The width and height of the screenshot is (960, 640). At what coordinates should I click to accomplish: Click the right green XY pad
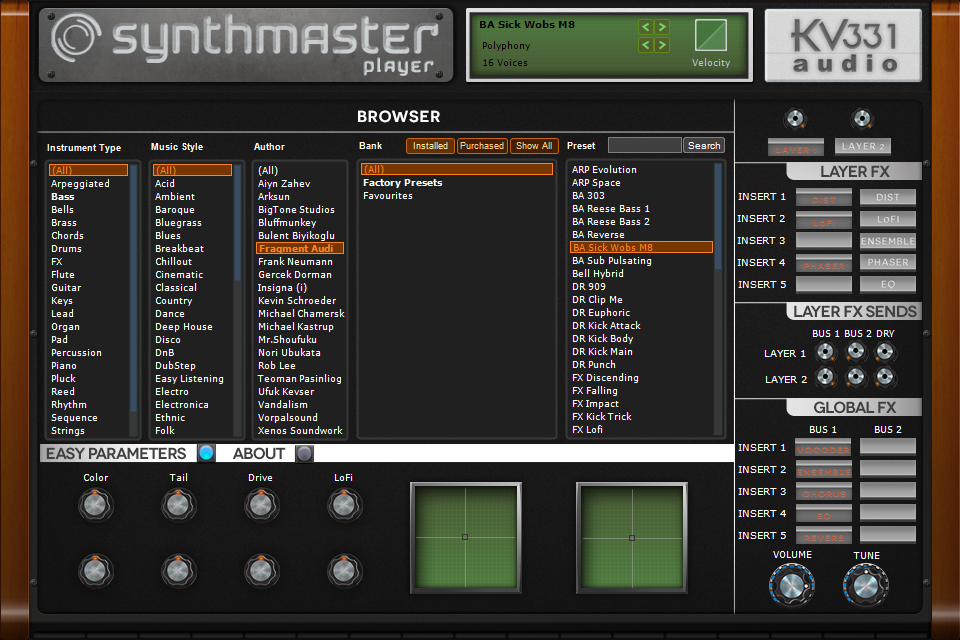click(632, 537)
